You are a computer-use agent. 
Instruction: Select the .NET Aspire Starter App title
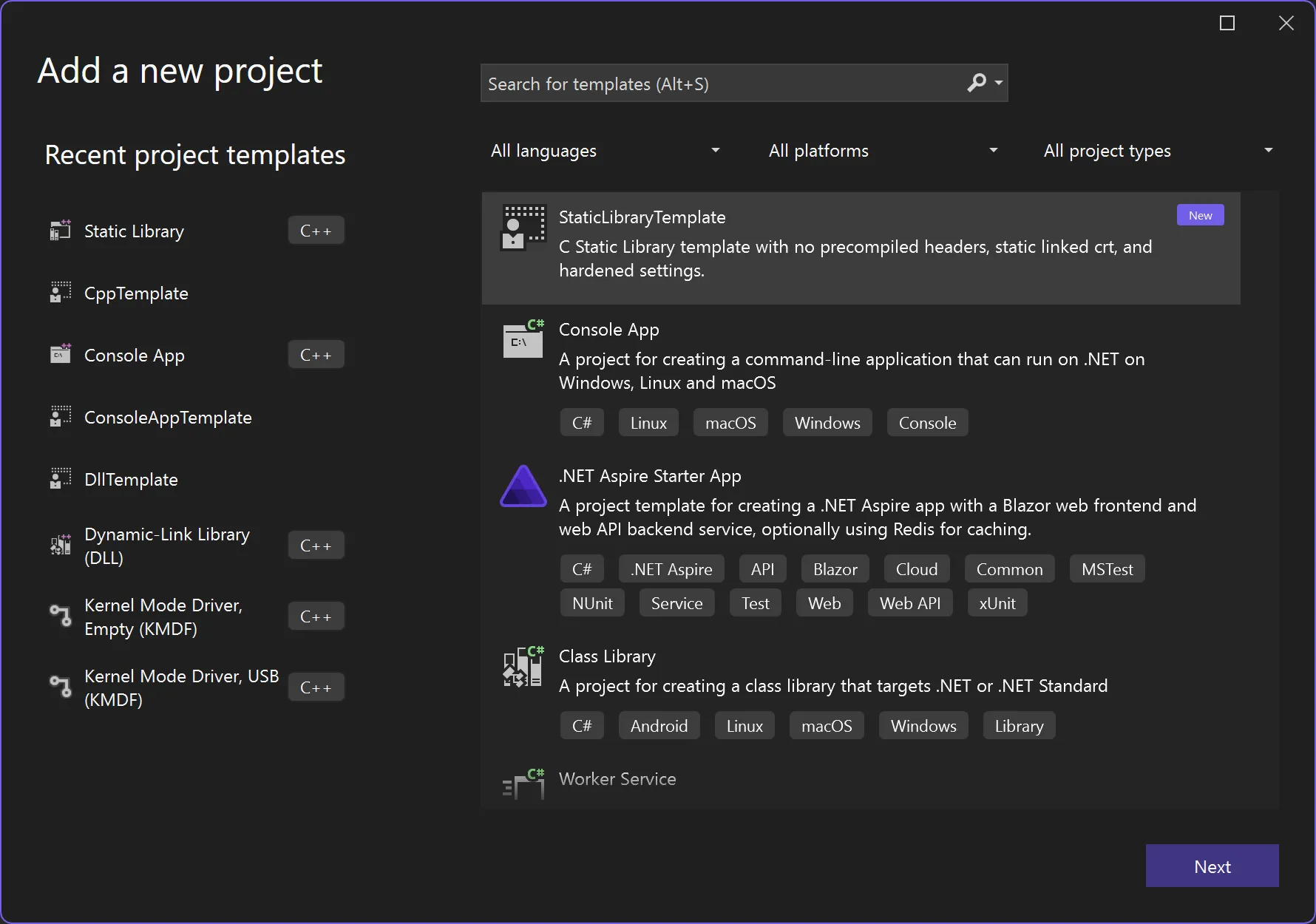point(650,476)
